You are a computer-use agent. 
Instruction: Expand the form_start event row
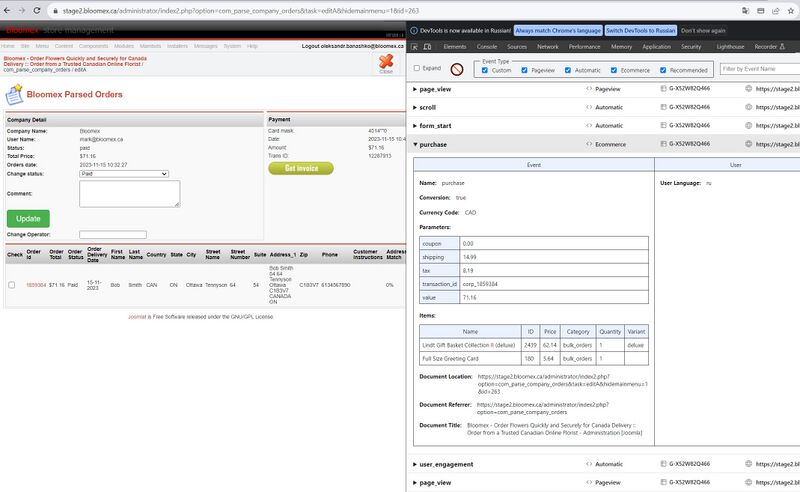coord(415,126)
